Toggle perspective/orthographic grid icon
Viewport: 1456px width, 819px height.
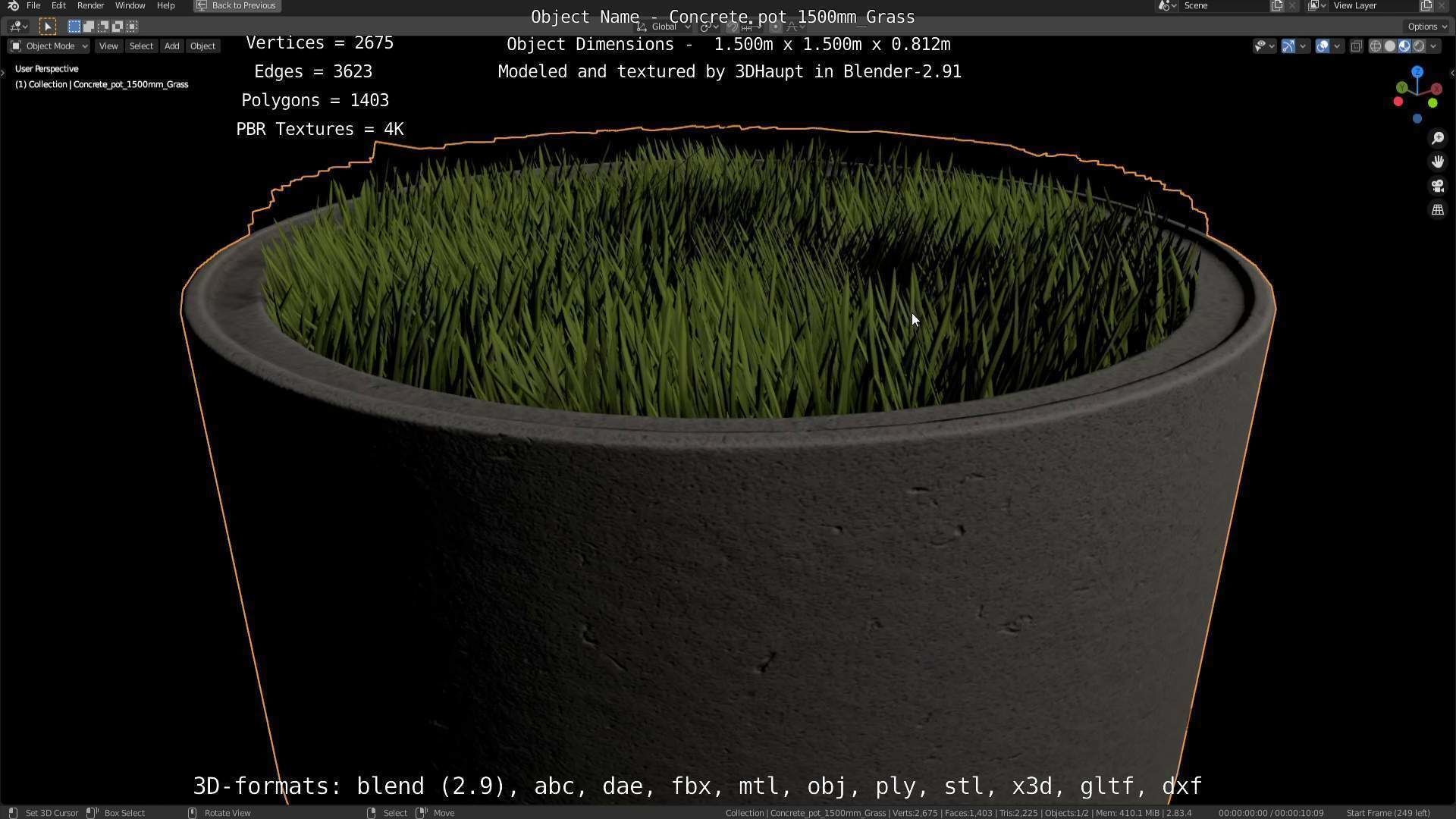click(x=1437, y=210)
